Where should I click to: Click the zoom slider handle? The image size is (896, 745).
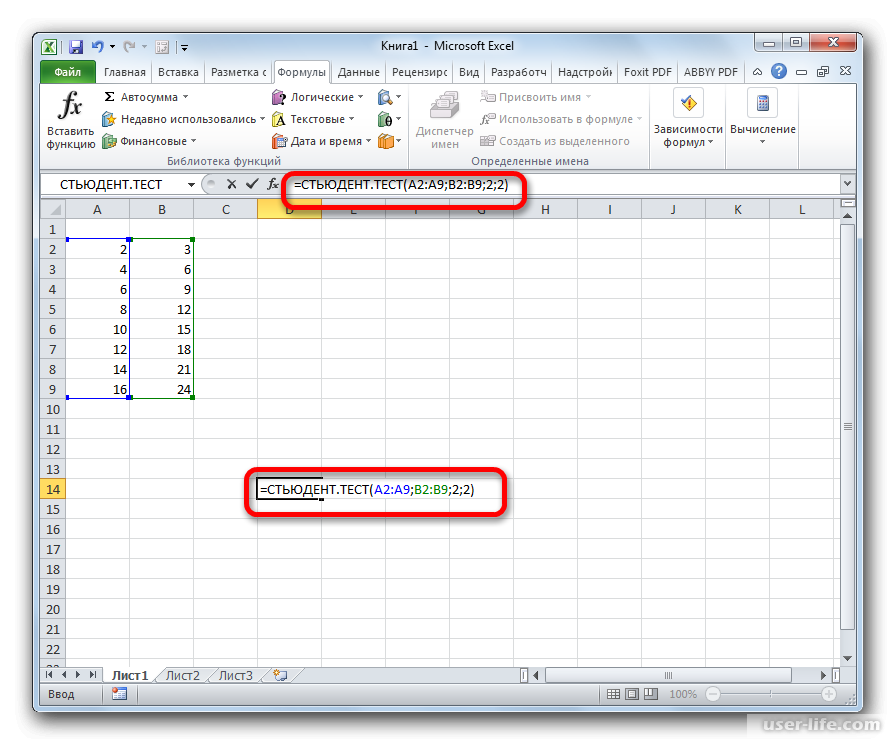pos(771,694)
